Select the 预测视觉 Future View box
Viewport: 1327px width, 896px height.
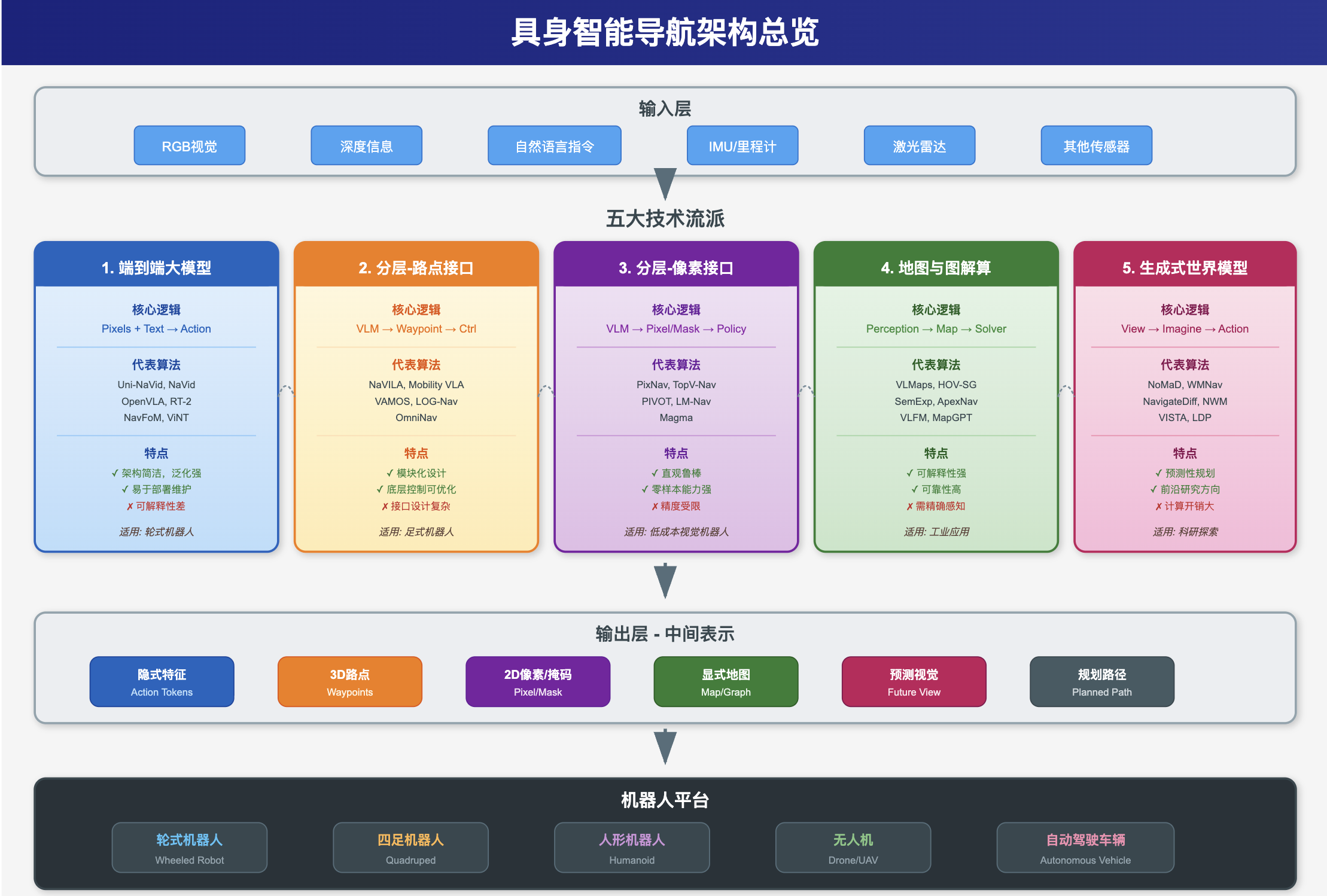(914, 682)
